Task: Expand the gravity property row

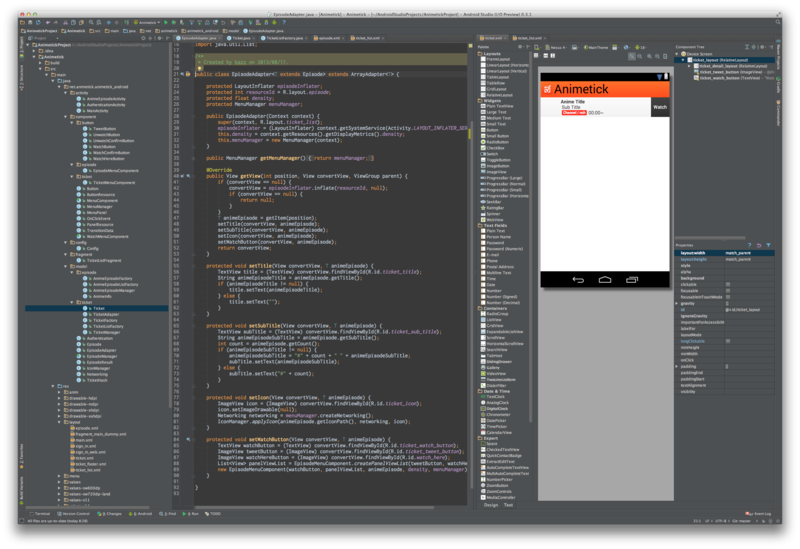Action: point(677,303)
